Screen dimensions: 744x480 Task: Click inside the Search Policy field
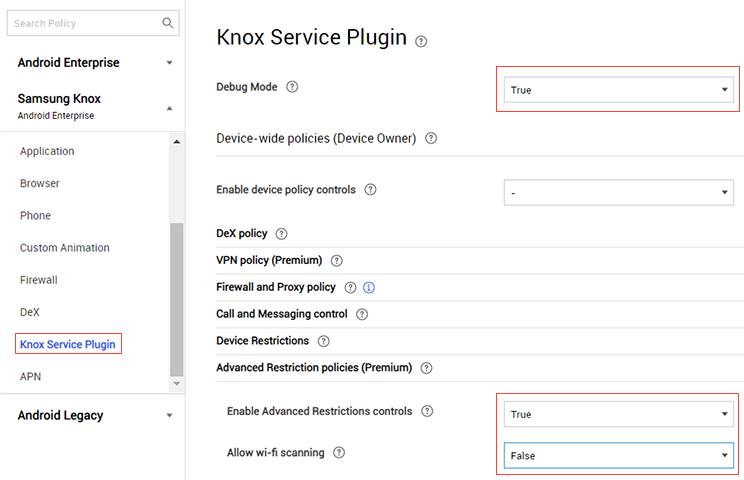coord(85,23)
